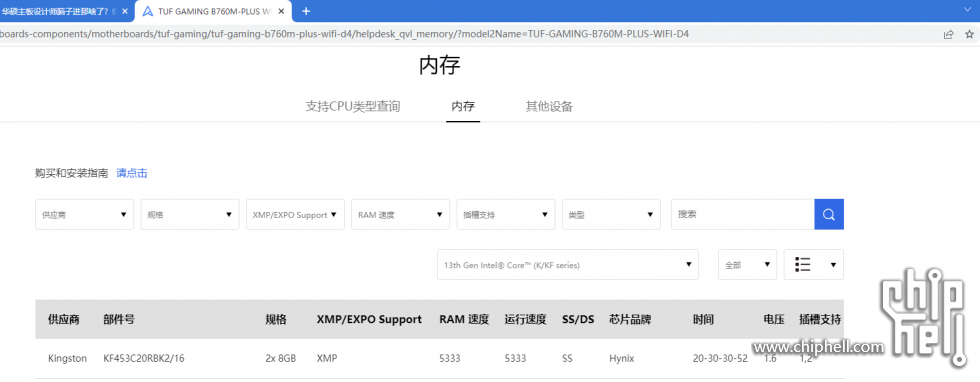Click the 部件号 column header

[119, 319]
